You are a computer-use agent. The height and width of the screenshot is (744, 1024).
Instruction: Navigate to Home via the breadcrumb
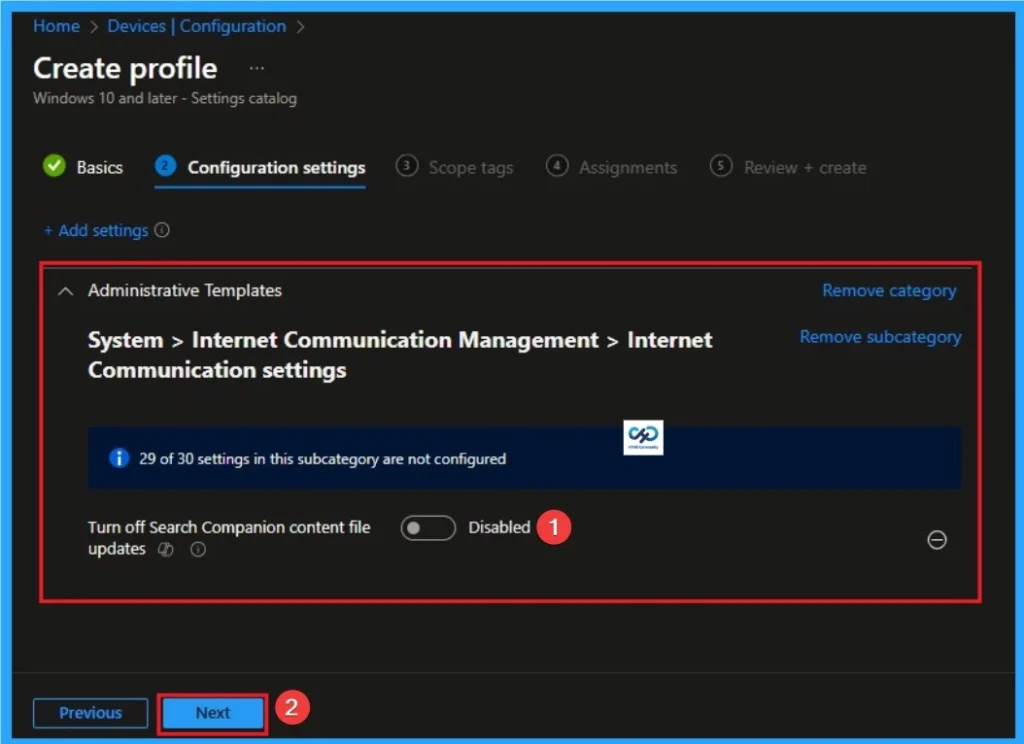[x=55, y=26]
